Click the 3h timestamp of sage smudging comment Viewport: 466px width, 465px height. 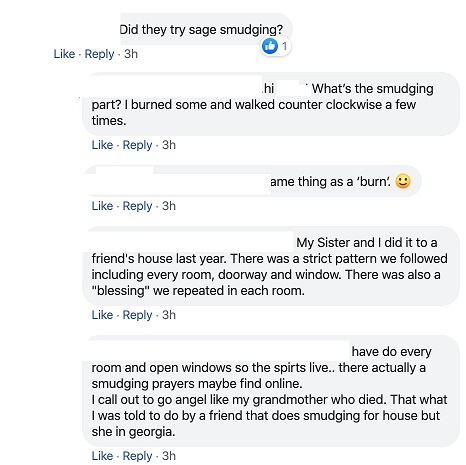pos(131,54)
